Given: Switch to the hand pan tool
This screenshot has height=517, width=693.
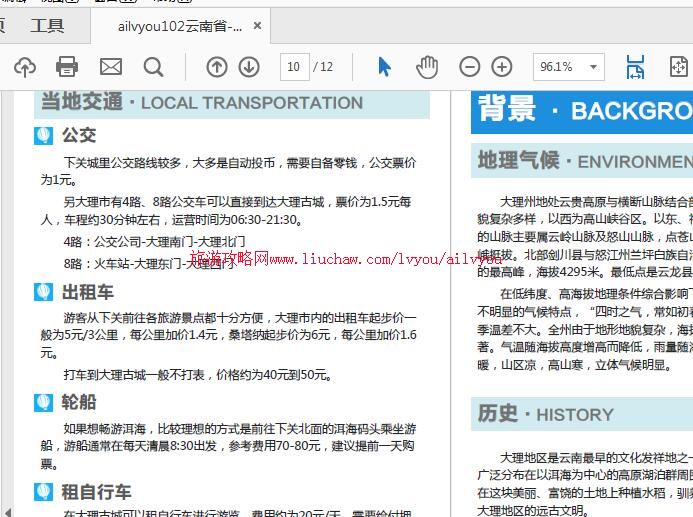Looking at the screenshot, I should 427,67.
